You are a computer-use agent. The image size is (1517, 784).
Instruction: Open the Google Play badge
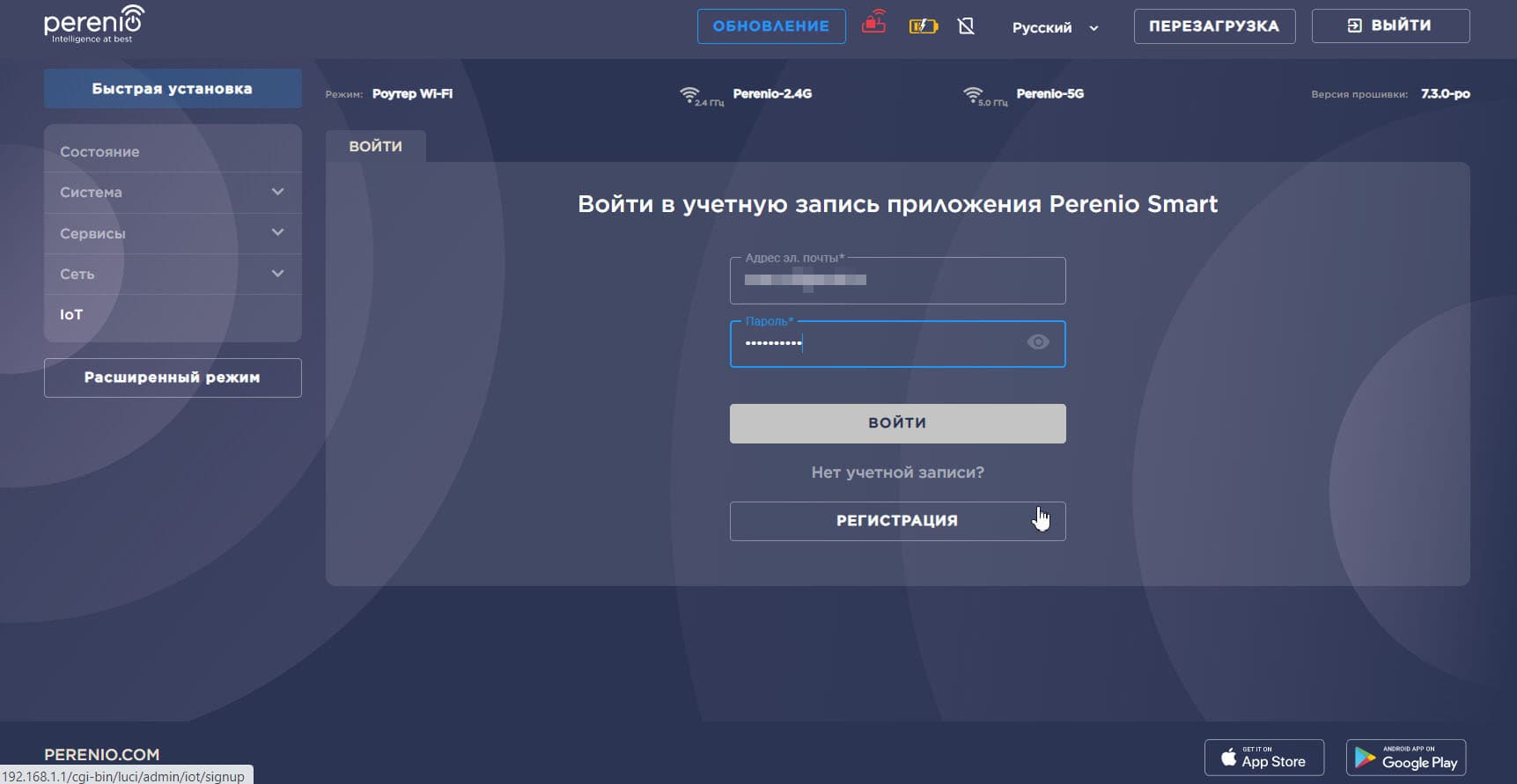[1405, 758]
